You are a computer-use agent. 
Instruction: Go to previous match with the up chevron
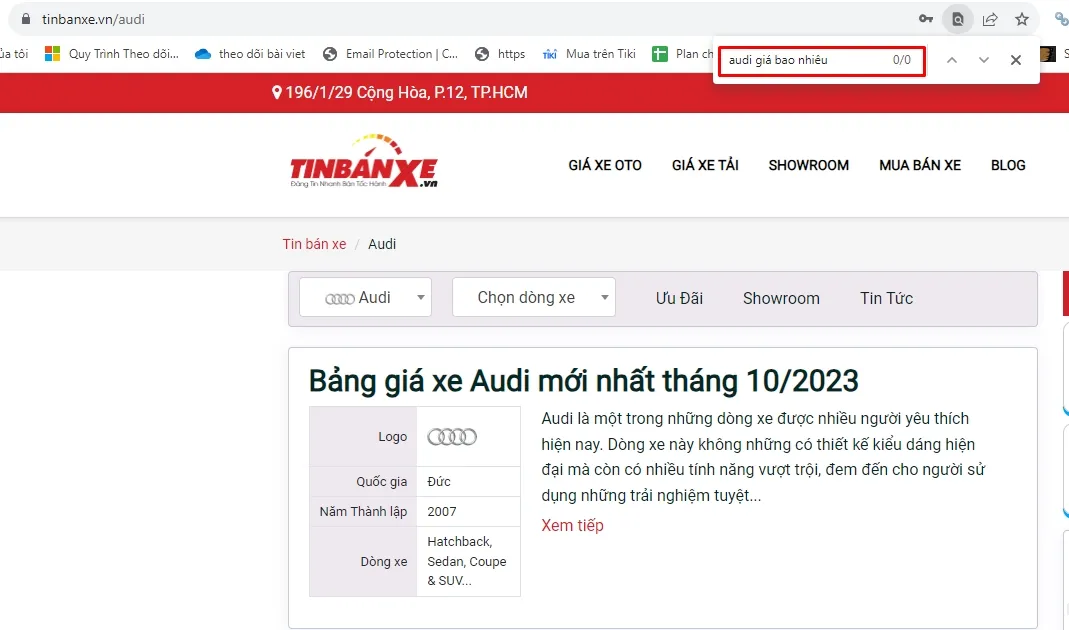click(952, 60)
